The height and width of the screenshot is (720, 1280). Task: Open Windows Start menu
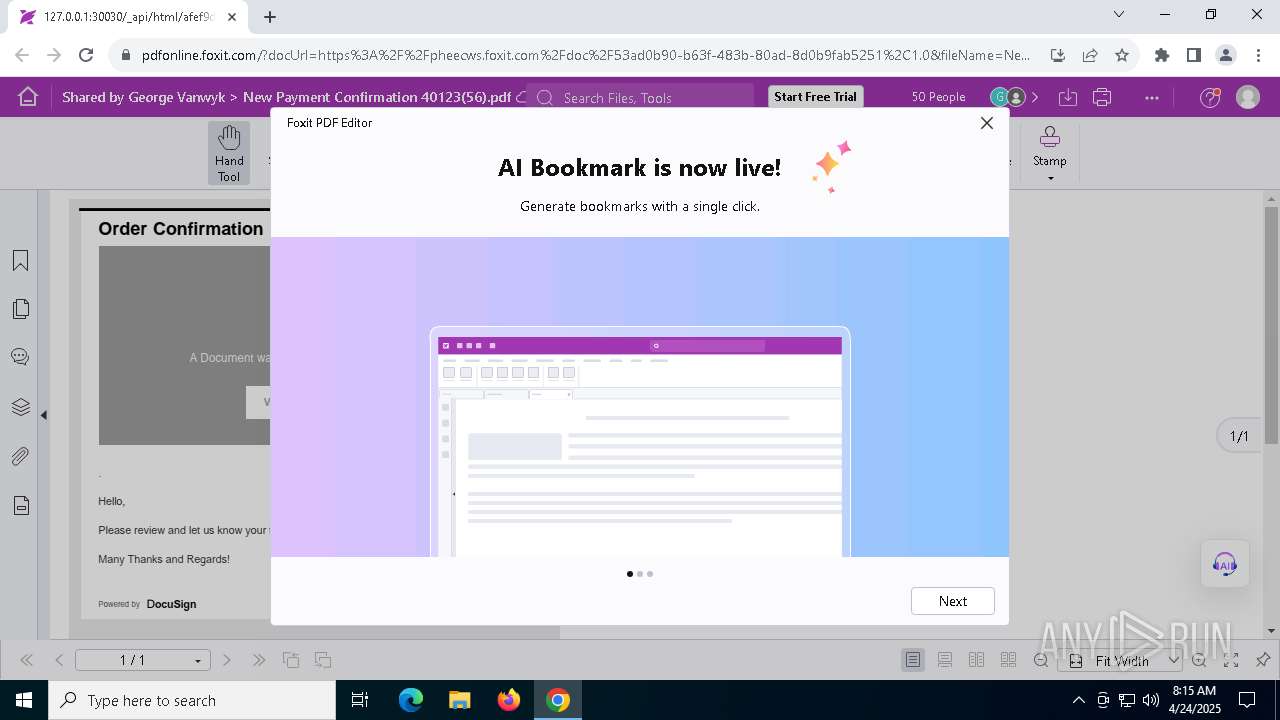(23, 700)
